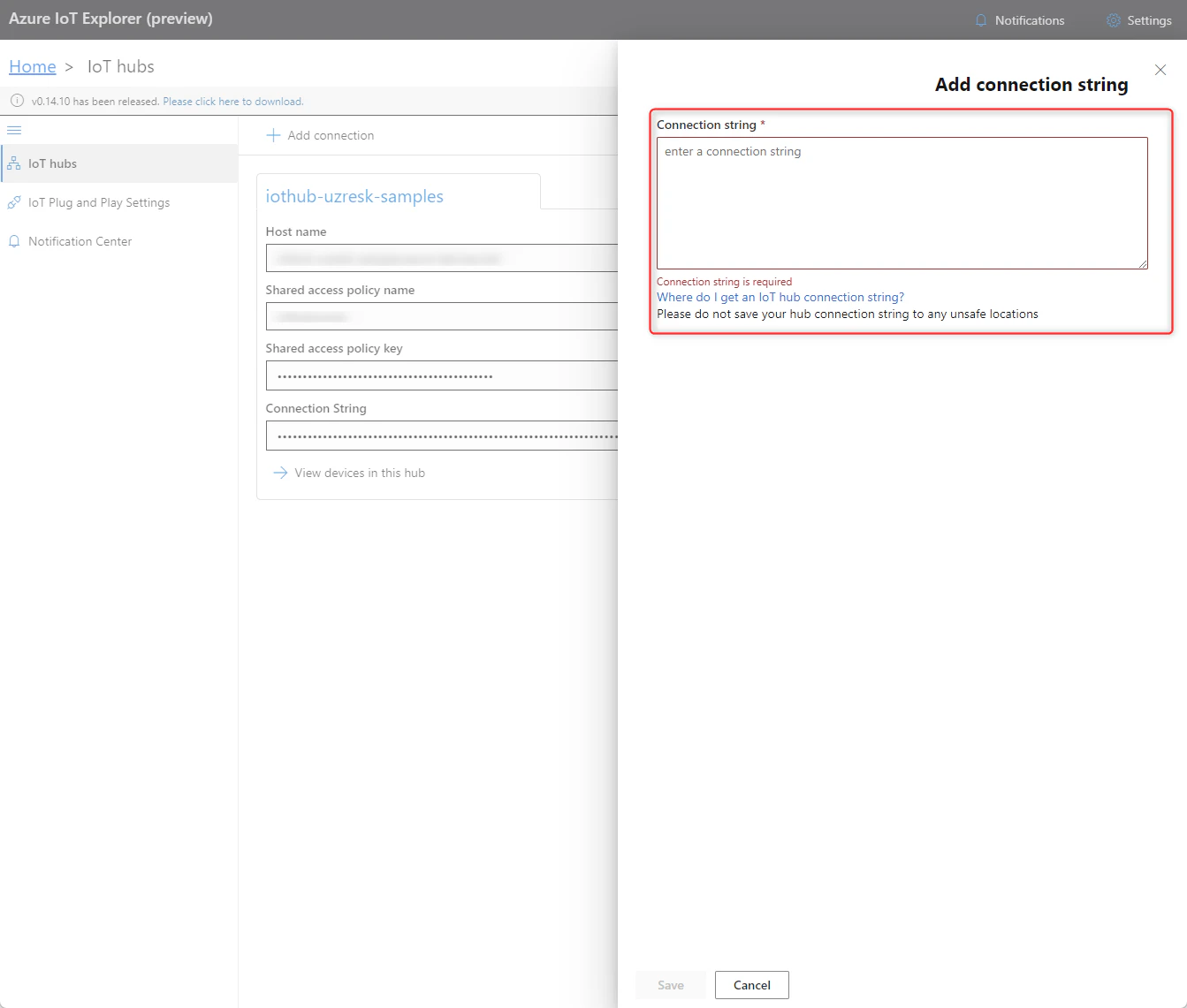Viewport: 1187px width, 1008px height.
Task: Click the 'Please do not save your hub connection string' text
Action: coord(848,314)
